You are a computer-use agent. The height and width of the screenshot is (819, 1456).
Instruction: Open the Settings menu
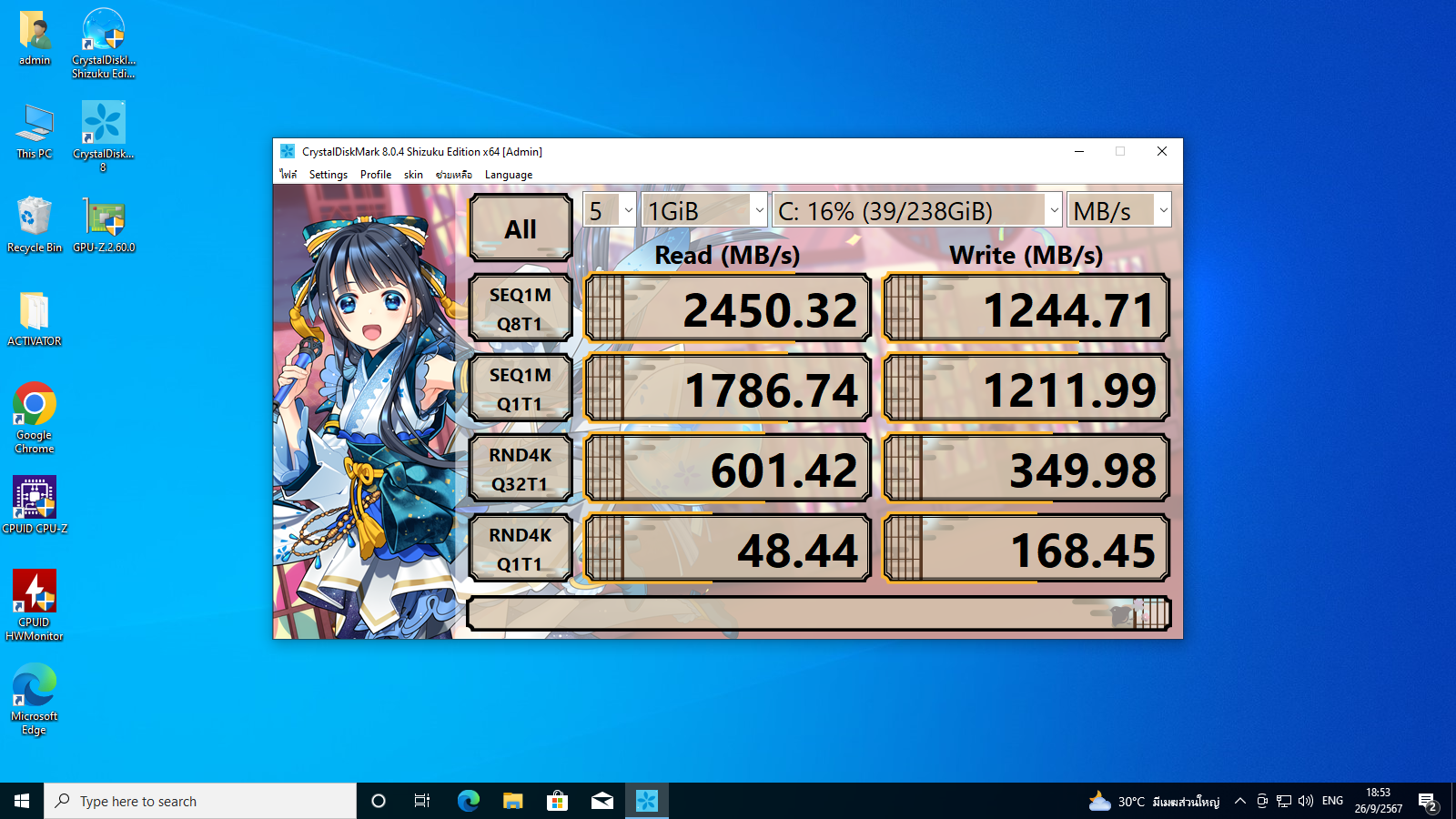[329, 175]
